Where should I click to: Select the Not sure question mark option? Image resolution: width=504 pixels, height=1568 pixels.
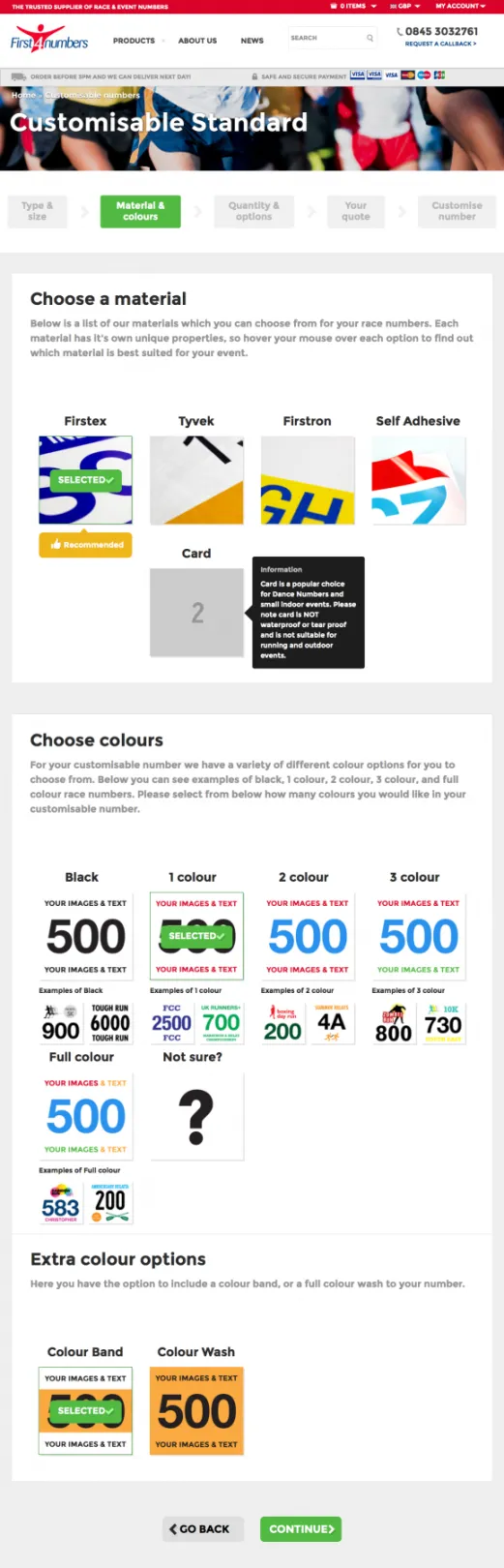pyautogui.click(x=196, y=1116)
